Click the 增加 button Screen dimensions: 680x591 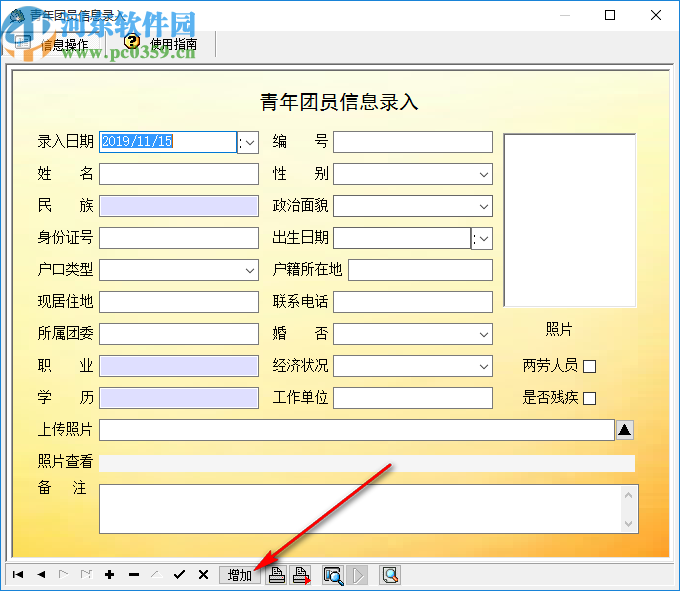pos(240,575)
